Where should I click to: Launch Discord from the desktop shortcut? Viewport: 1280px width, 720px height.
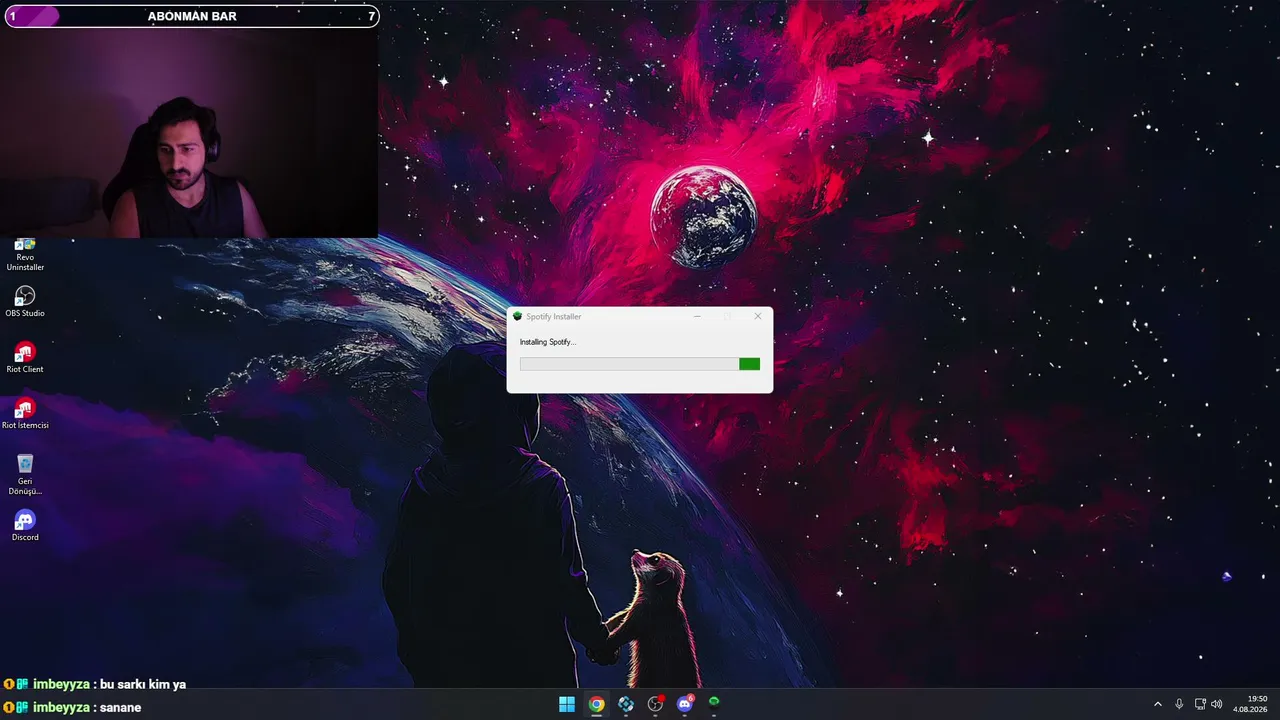25,526
